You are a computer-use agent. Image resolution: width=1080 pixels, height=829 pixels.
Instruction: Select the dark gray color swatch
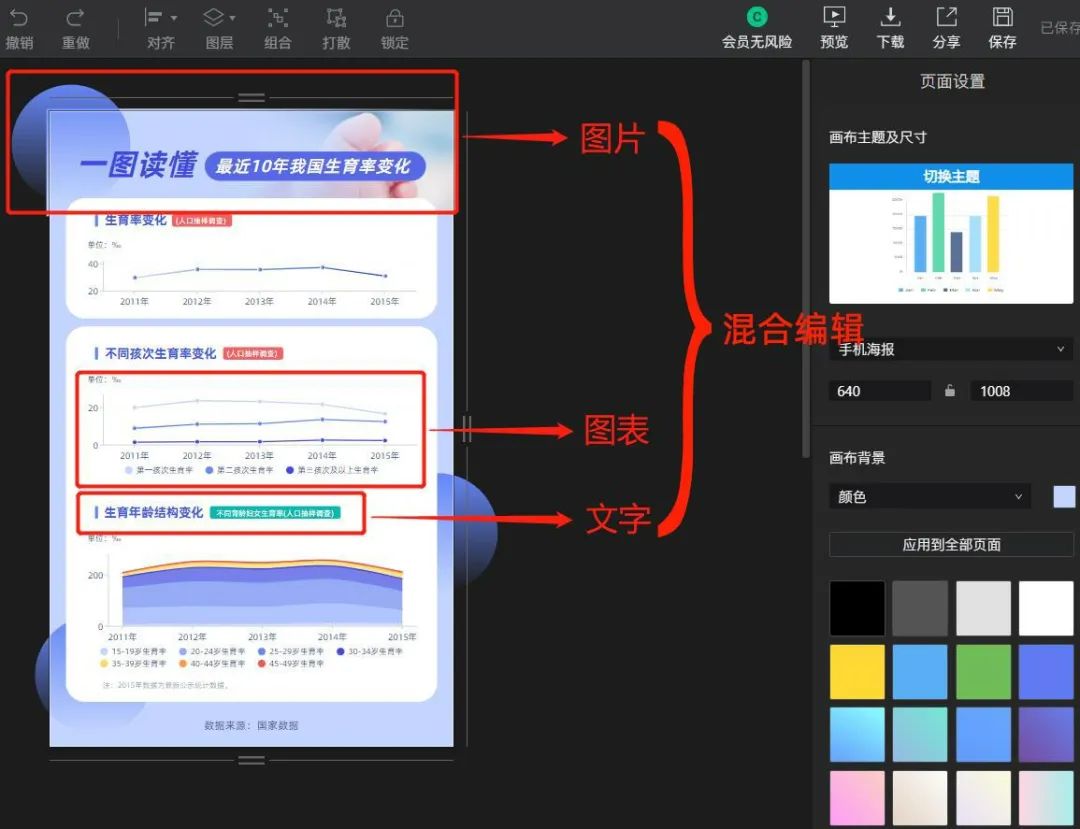[x=920, y=608]
